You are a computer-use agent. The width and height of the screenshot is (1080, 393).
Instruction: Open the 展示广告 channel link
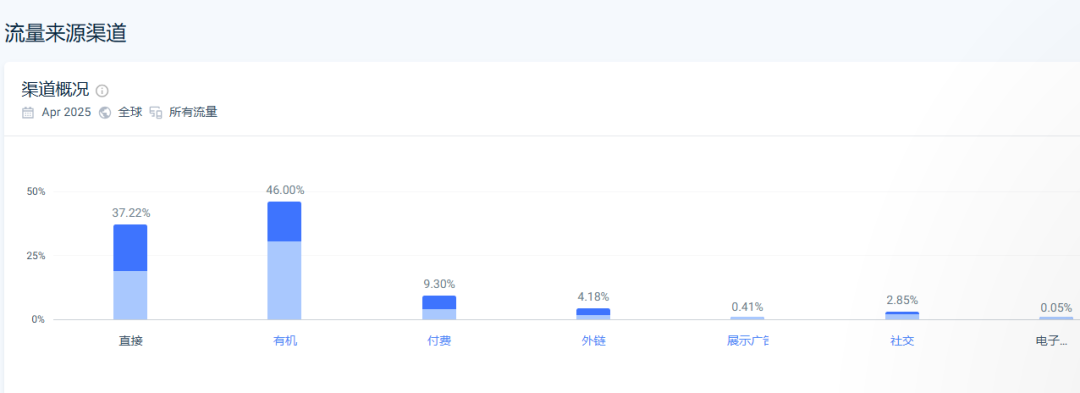click(748, 341)
